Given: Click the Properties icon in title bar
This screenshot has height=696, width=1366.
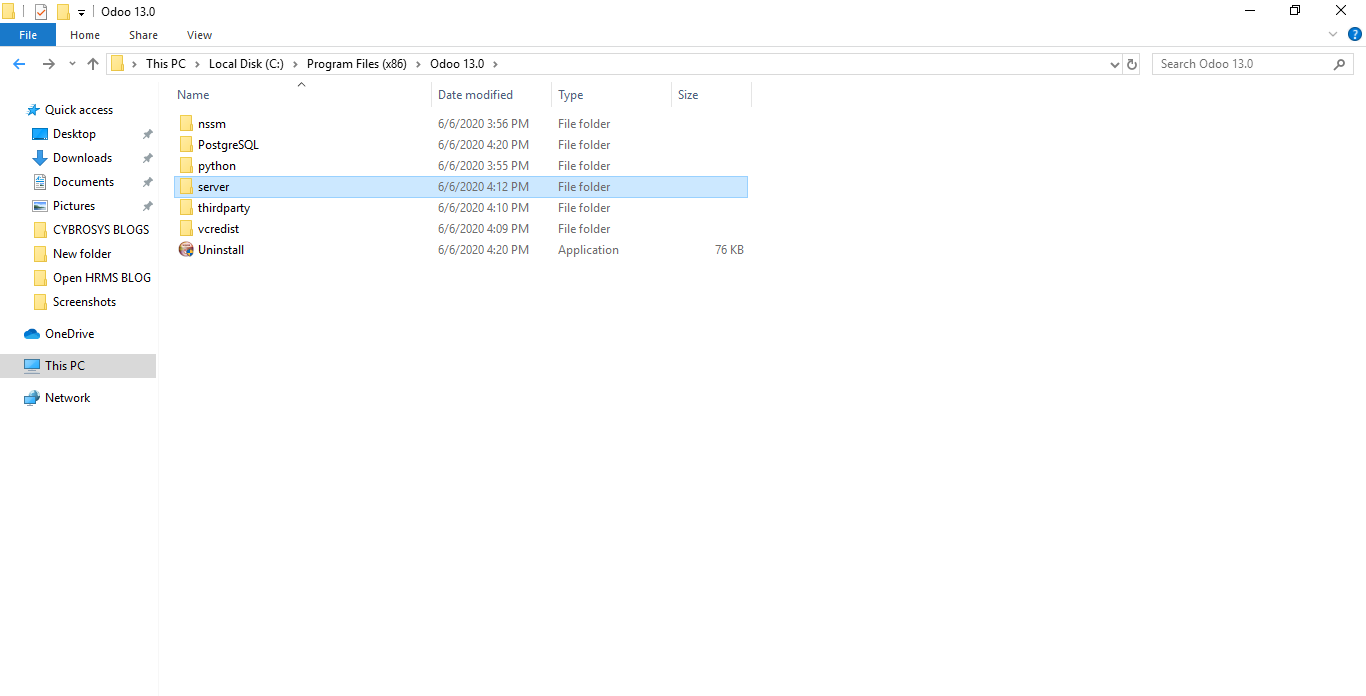Looking at the screenshot, I should click(41, 12).
